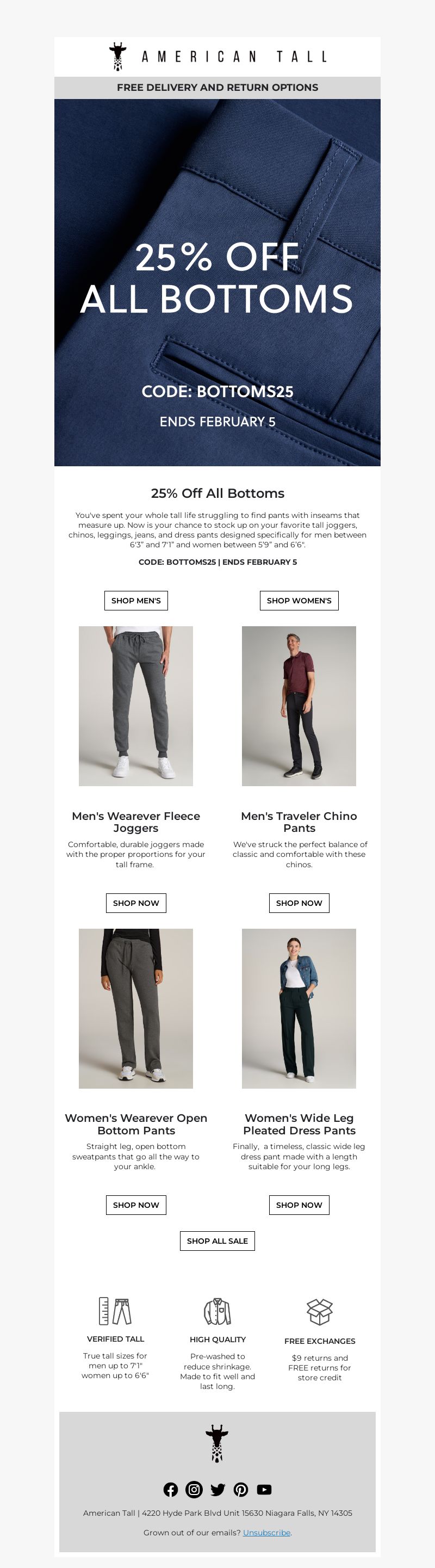Open the Pinterest icon link
Image resolution: width=435 pixels, height=1568 pixels.
click(241, 1489)
